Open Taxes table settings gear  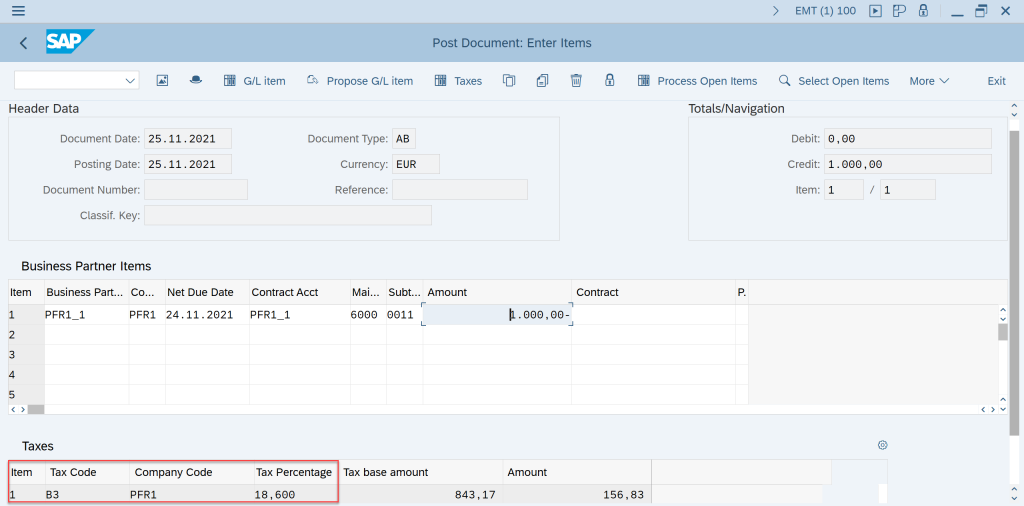click(882, 445)
